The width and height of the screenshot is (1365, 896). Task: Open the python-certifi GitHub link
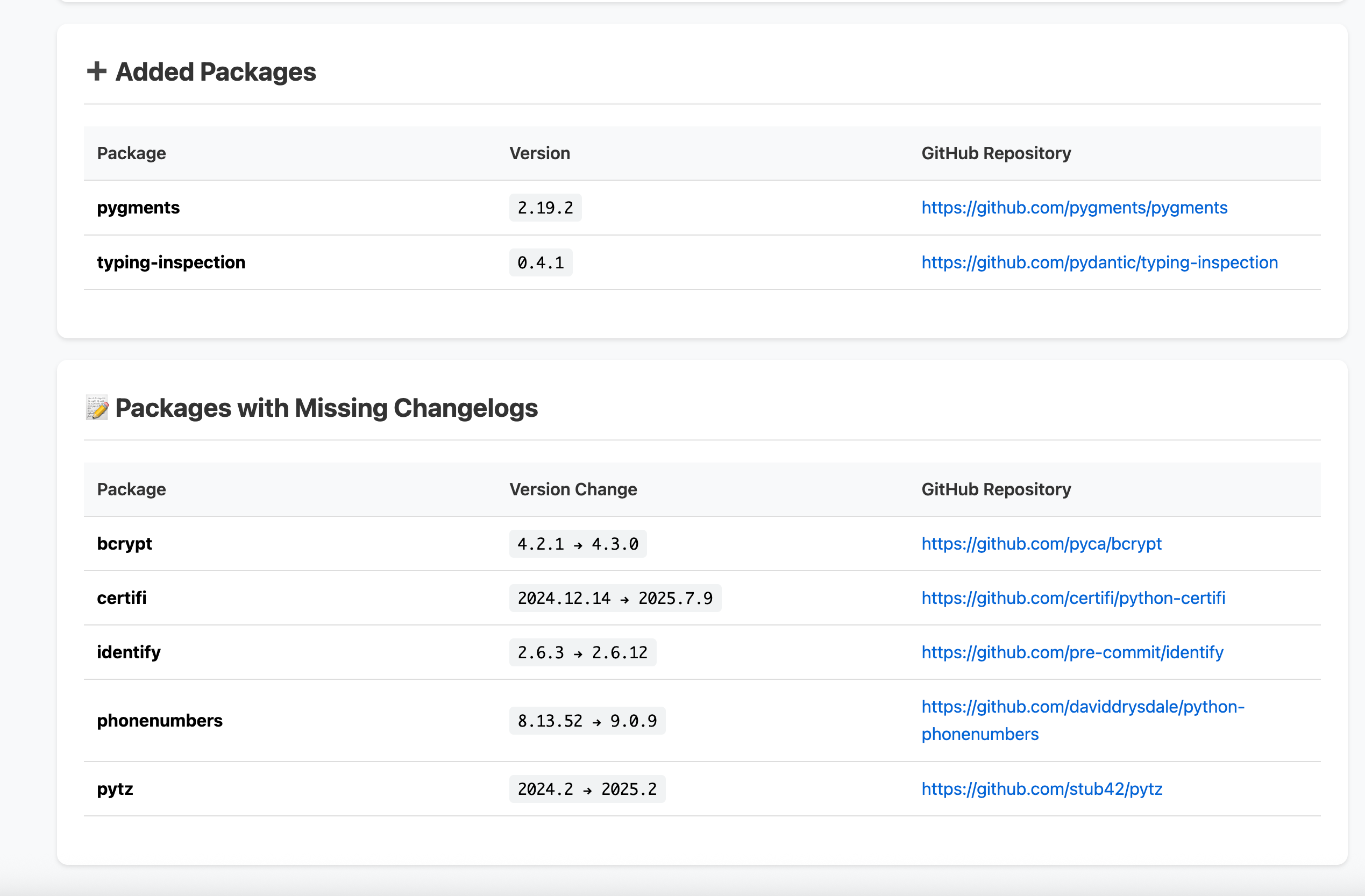(1072, 598)
